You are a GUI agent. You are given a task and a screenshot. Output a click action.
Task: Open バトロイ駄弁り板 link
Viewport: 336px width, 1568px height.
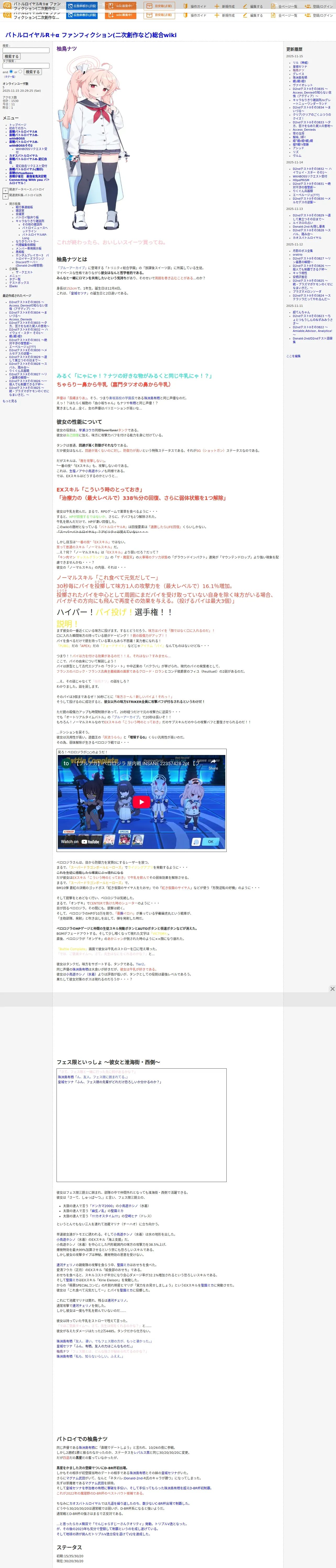(27, 217)
